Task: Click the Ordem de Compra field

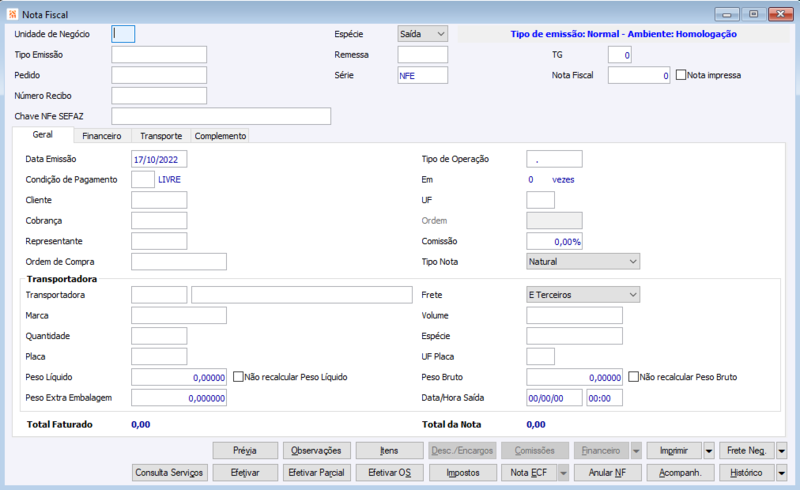Action: tap(179, 261)
